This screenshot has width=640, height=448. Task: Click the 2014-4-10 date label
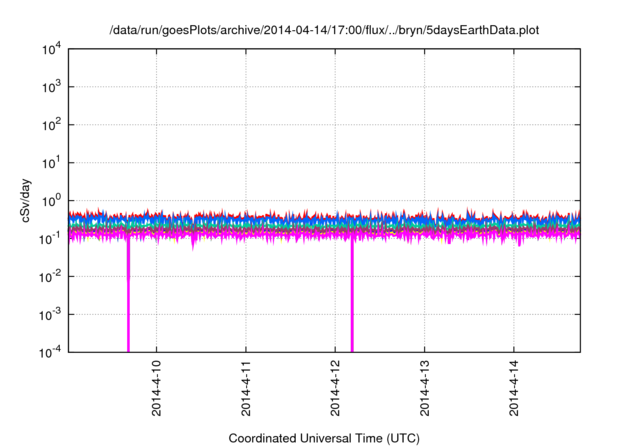(156, 388)
